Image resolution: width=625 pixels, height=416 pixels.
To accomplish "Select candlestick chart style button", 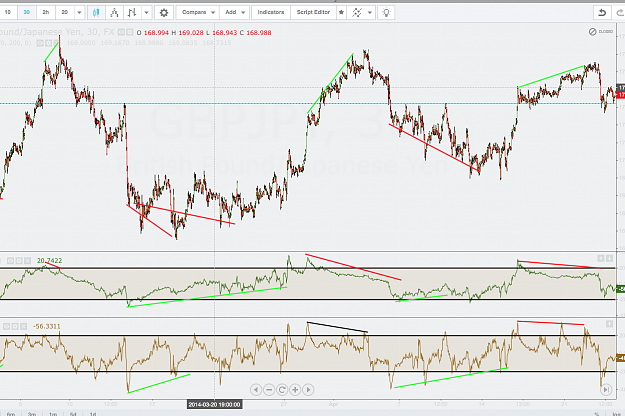I will pos(96,13).
